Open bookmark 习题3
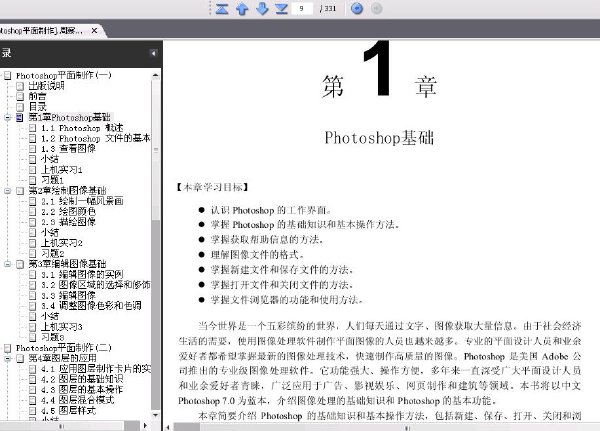 point(52,337)
